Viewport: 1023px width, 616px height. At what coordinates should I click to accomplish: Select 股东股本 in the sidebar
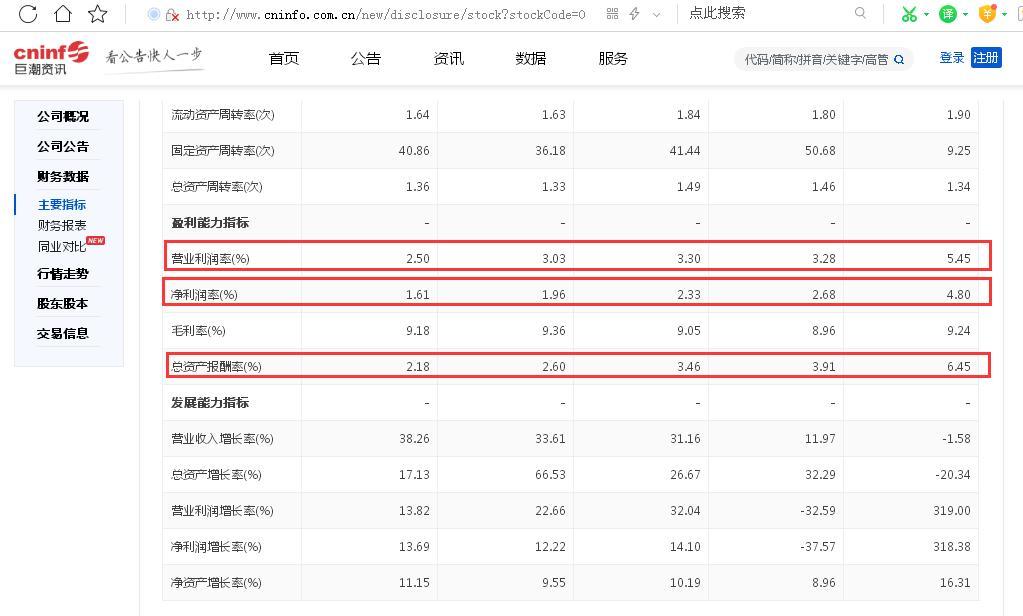tap(63, 303)
